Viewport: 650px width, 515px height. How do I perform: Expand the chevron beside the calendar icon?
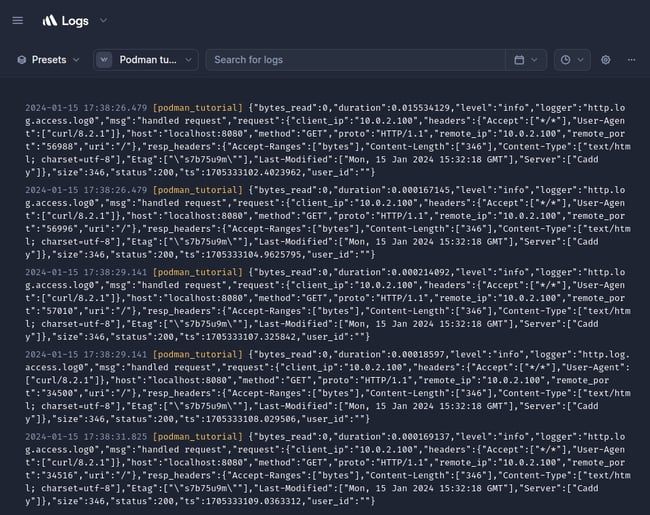click(x=535, y=60)
